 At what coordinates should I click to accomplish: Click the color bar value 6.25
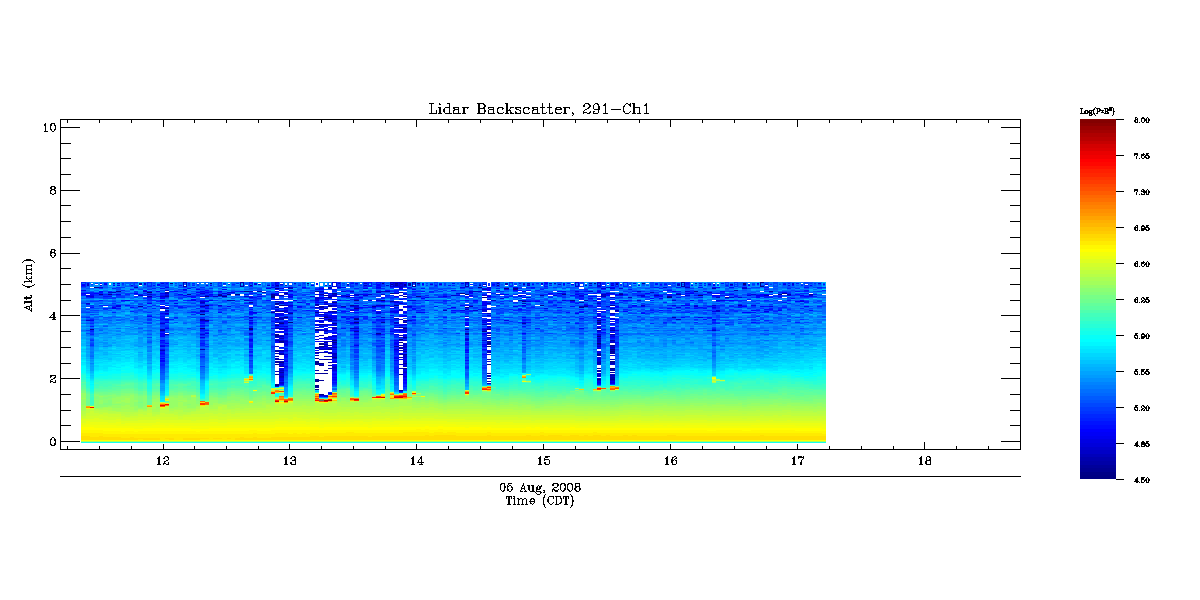point(1141,300)
